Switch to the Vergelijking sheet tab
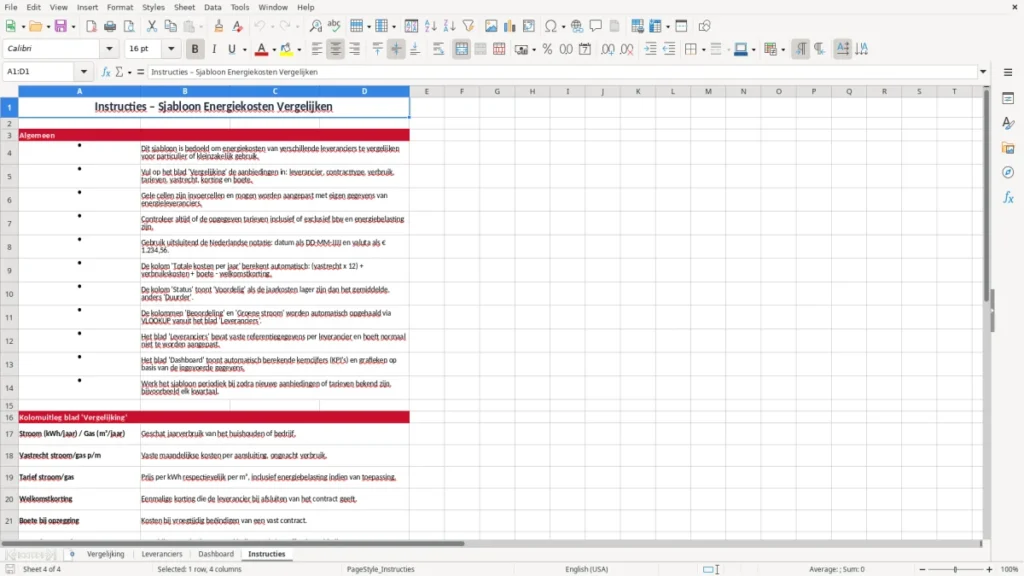 coord(105,554)
